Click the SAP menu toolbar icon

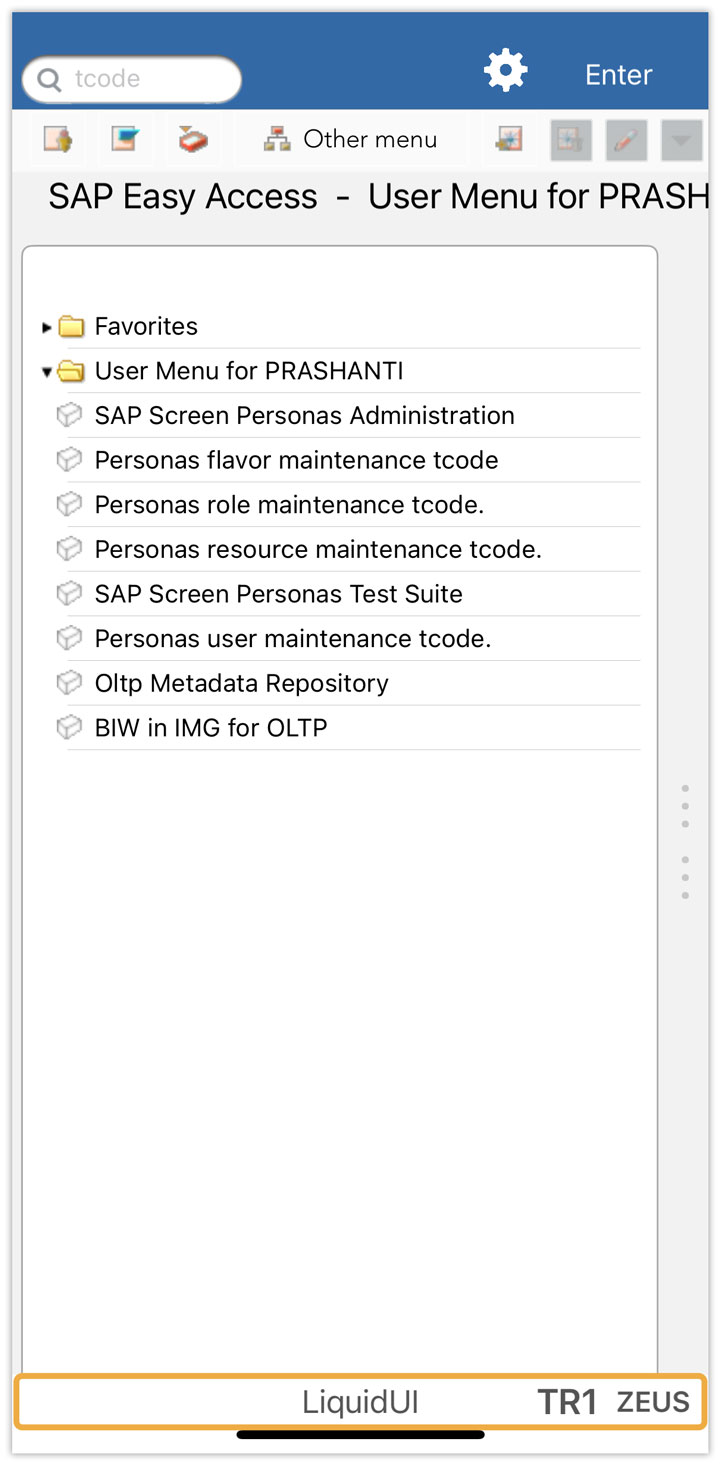pyautogui.click(x=124, y=140)
